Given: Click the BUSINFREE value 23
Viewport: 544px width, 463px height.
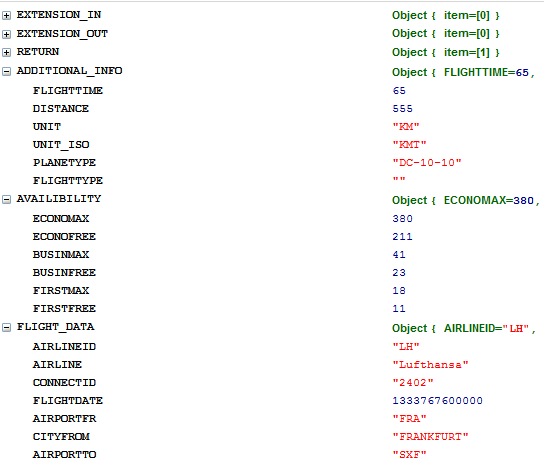Looking at the screenshot, I should pos(399,273).
